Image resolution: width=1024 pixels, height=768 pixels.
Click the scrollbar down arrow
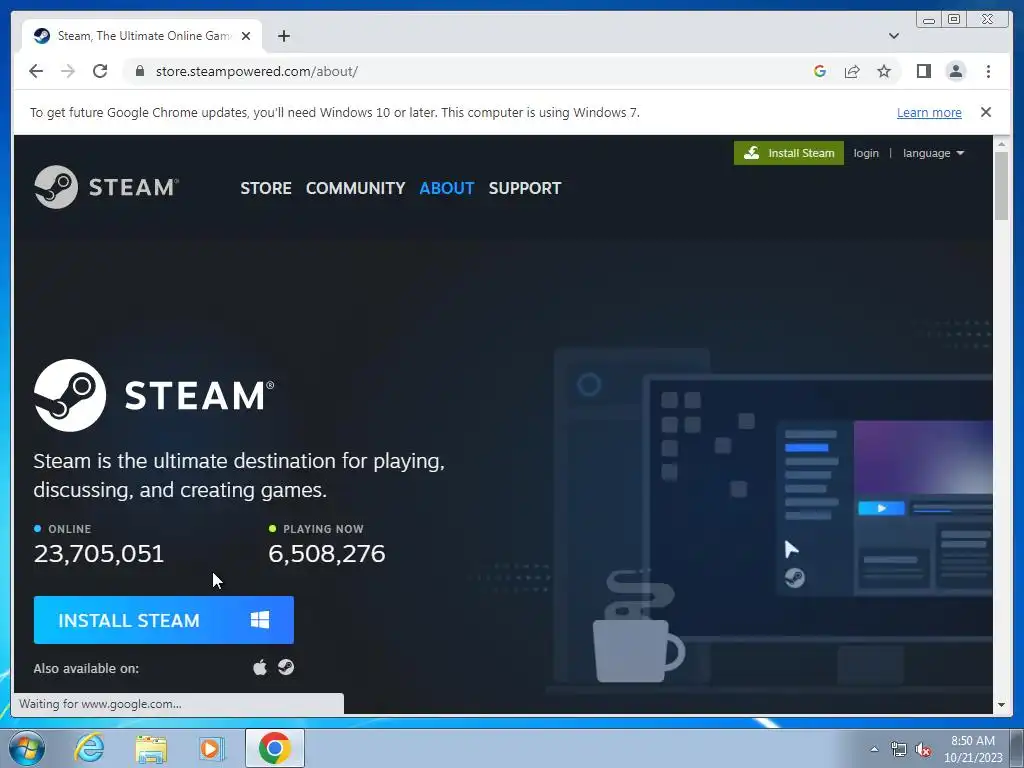click(x=1001, y=705)
